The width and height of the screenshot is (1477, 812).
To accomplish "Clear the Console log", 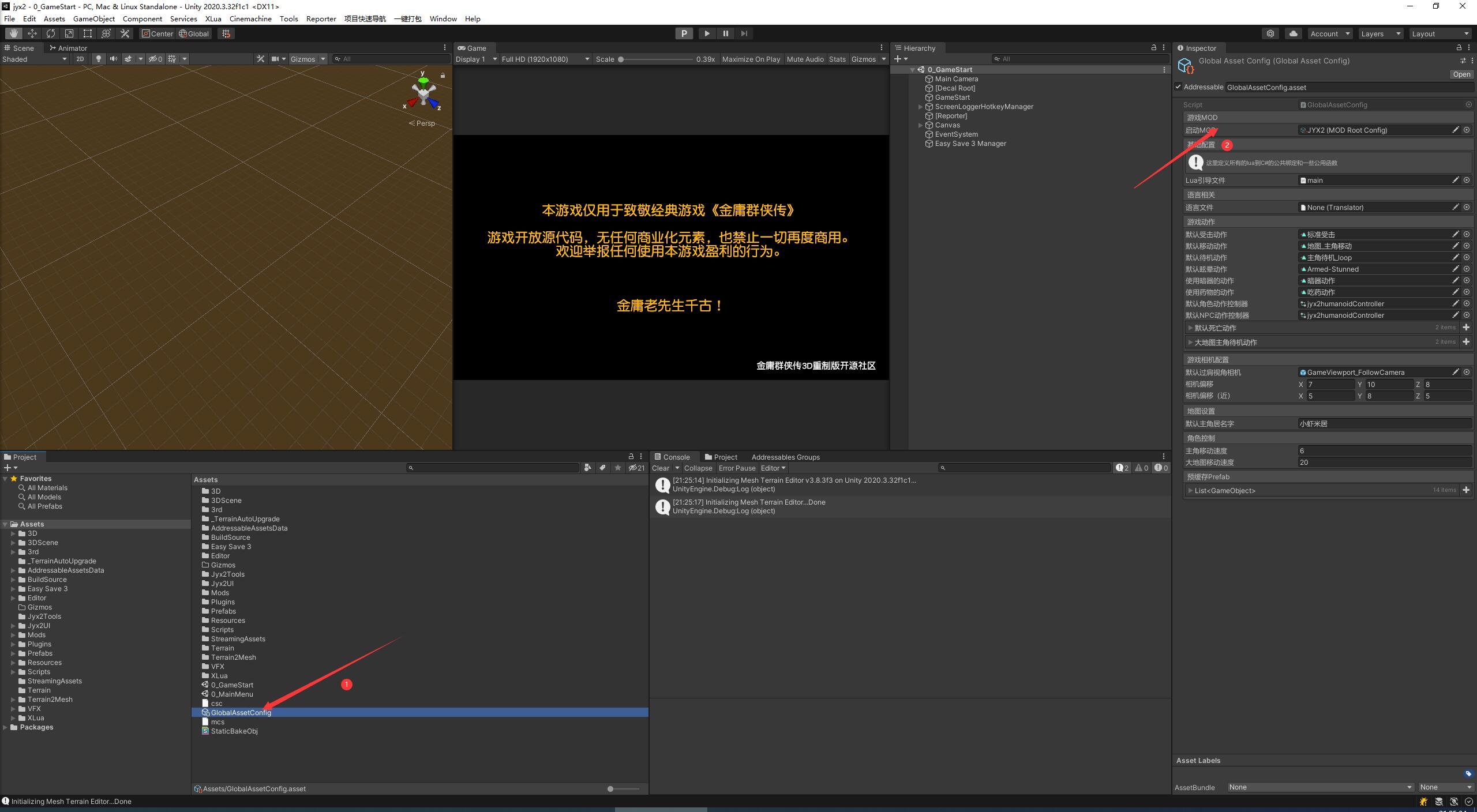I will coord(661,468).
